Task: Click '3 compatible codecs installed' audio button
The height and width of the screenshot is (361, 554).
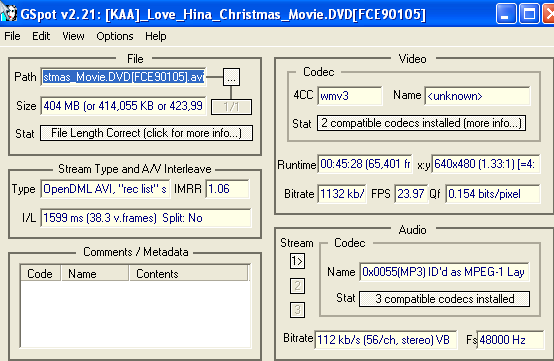Action: coord(444,299)
